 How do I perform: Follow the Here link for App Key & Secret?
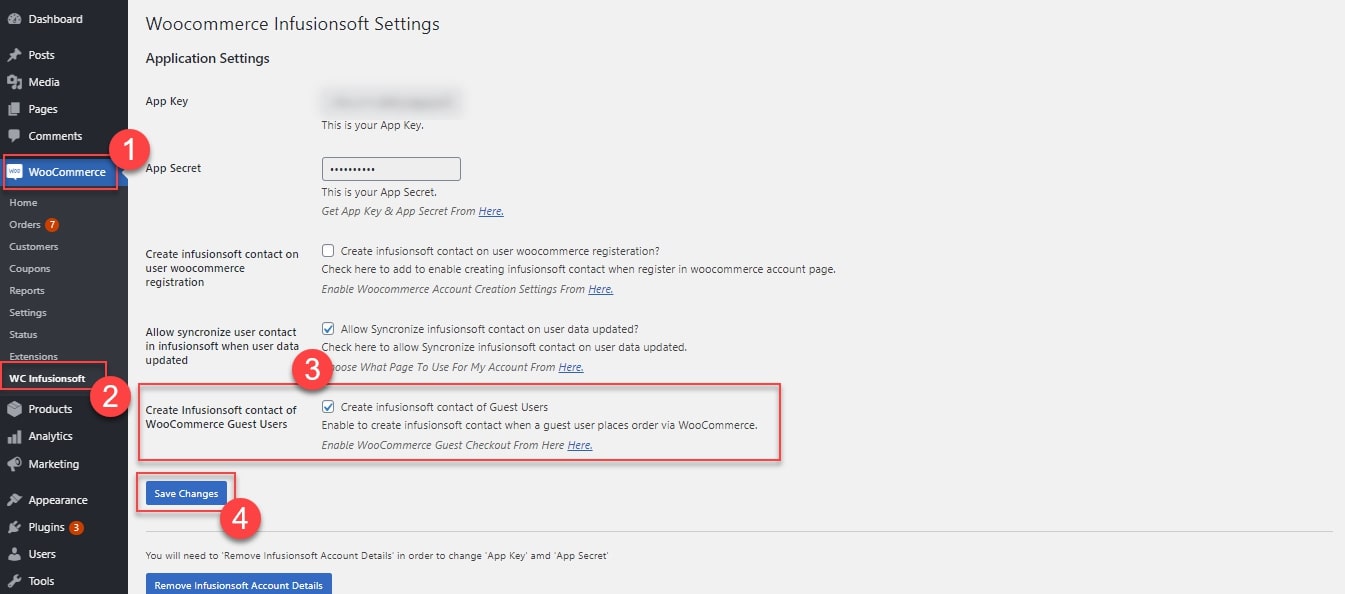[491, 211]
